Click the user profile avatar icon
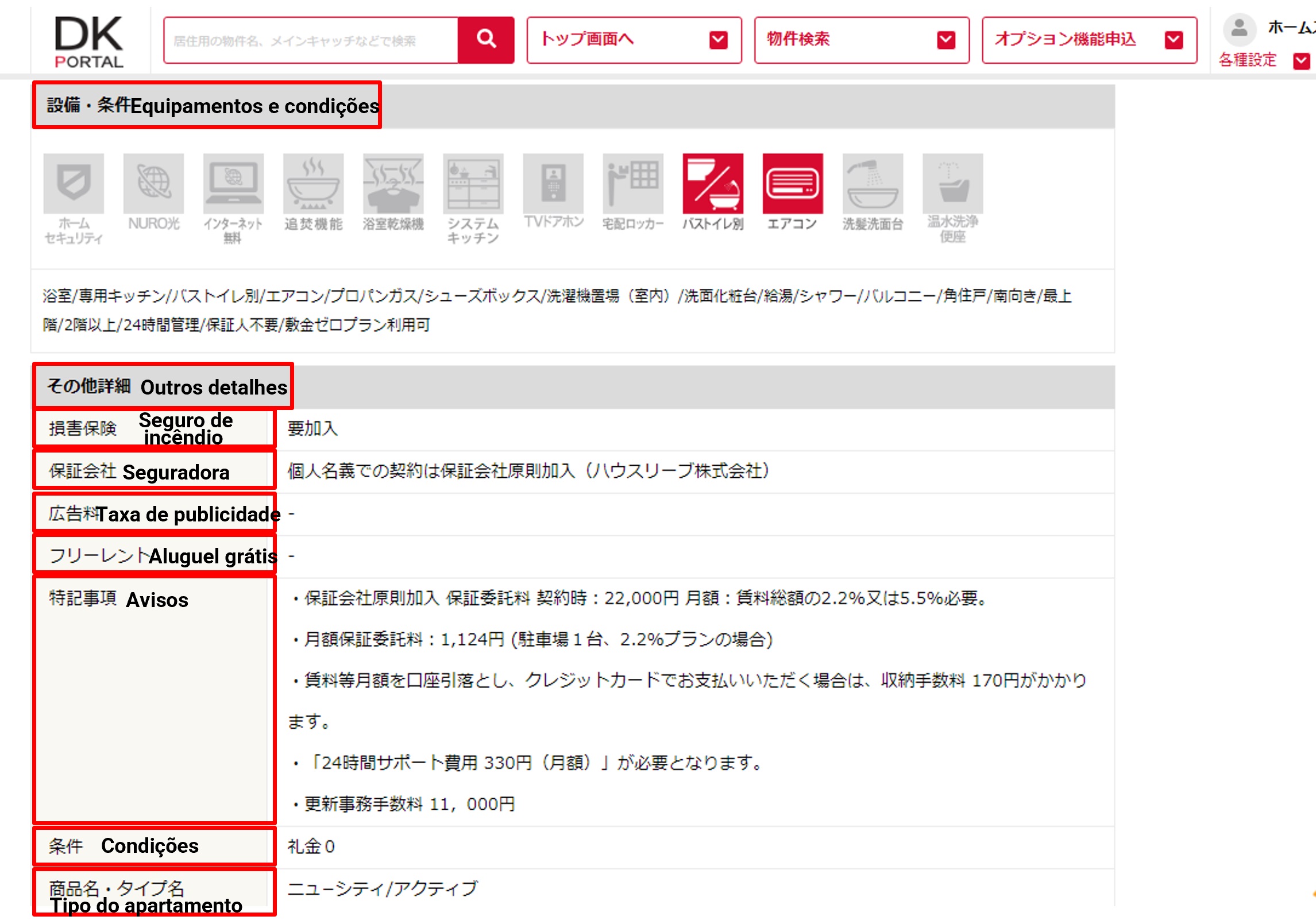This screenshot has height=920, width=1316. coord(1239,29)
